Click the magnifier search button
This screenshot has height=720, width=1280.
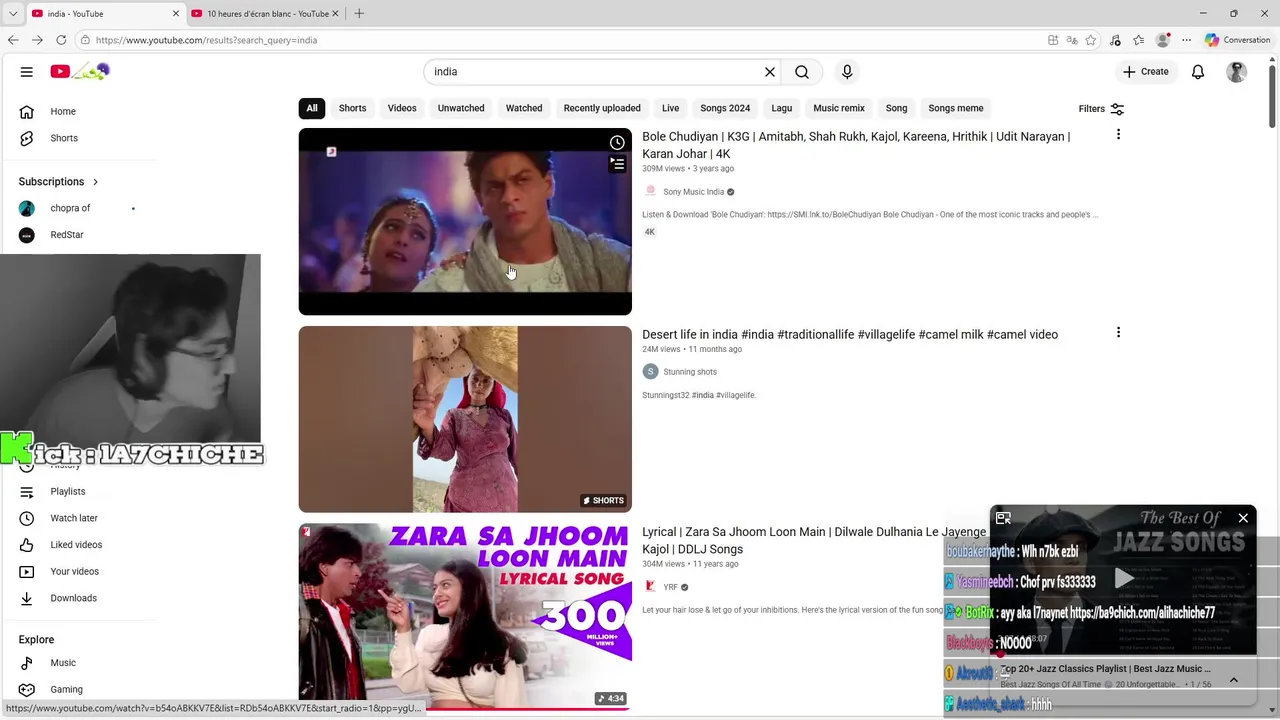(x=802, y=72)
